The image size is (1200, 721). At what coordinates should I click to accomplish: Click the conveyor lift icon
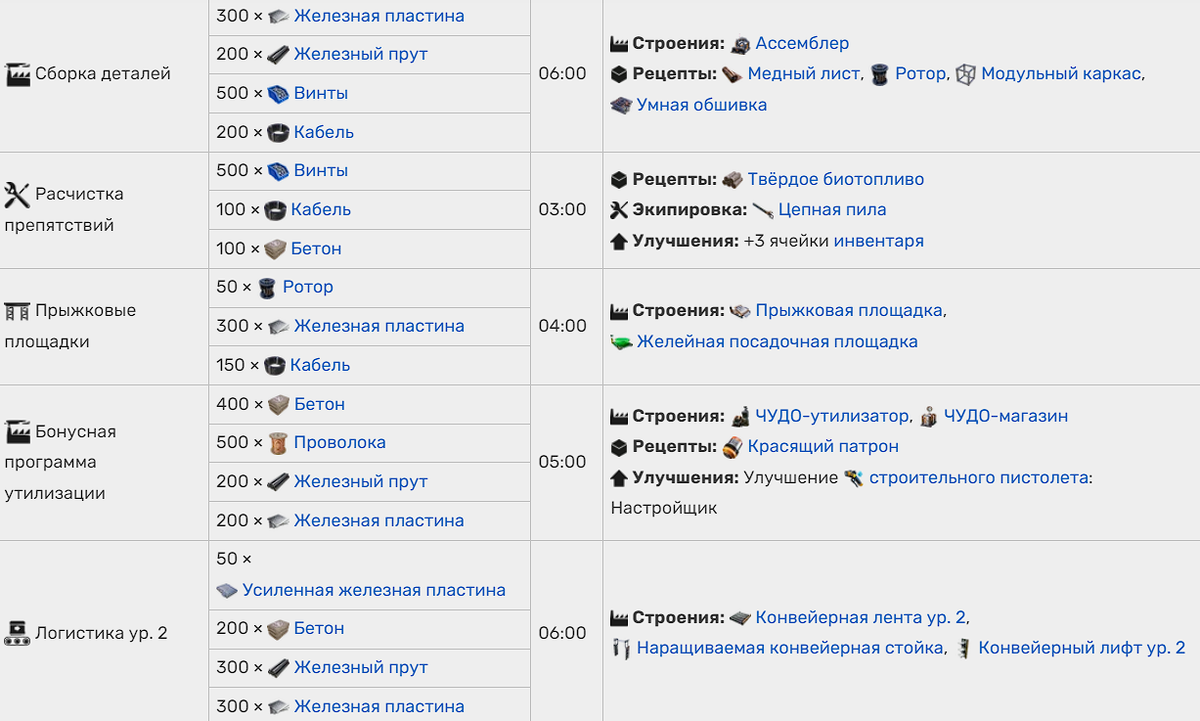(x=964, y=648)
